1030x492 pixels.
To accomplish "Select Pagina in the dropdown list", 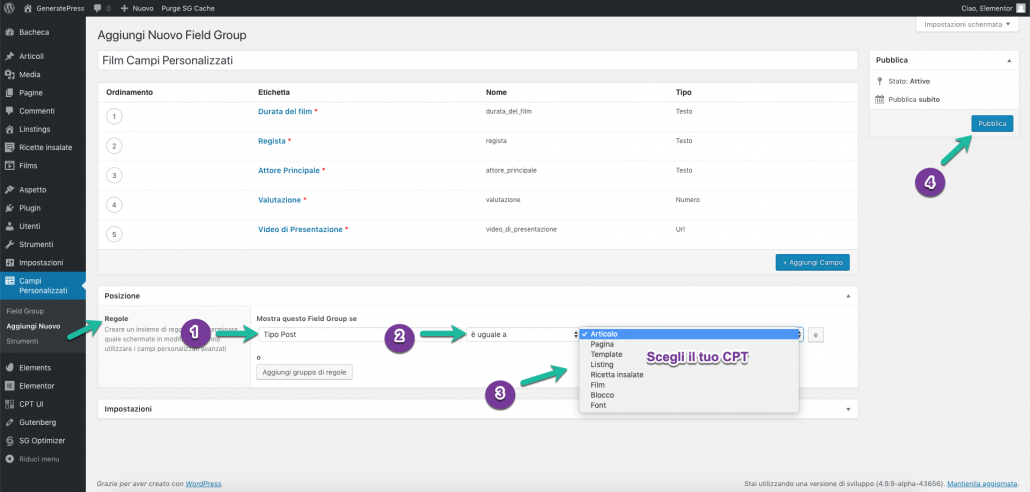I will click(602, 344).
